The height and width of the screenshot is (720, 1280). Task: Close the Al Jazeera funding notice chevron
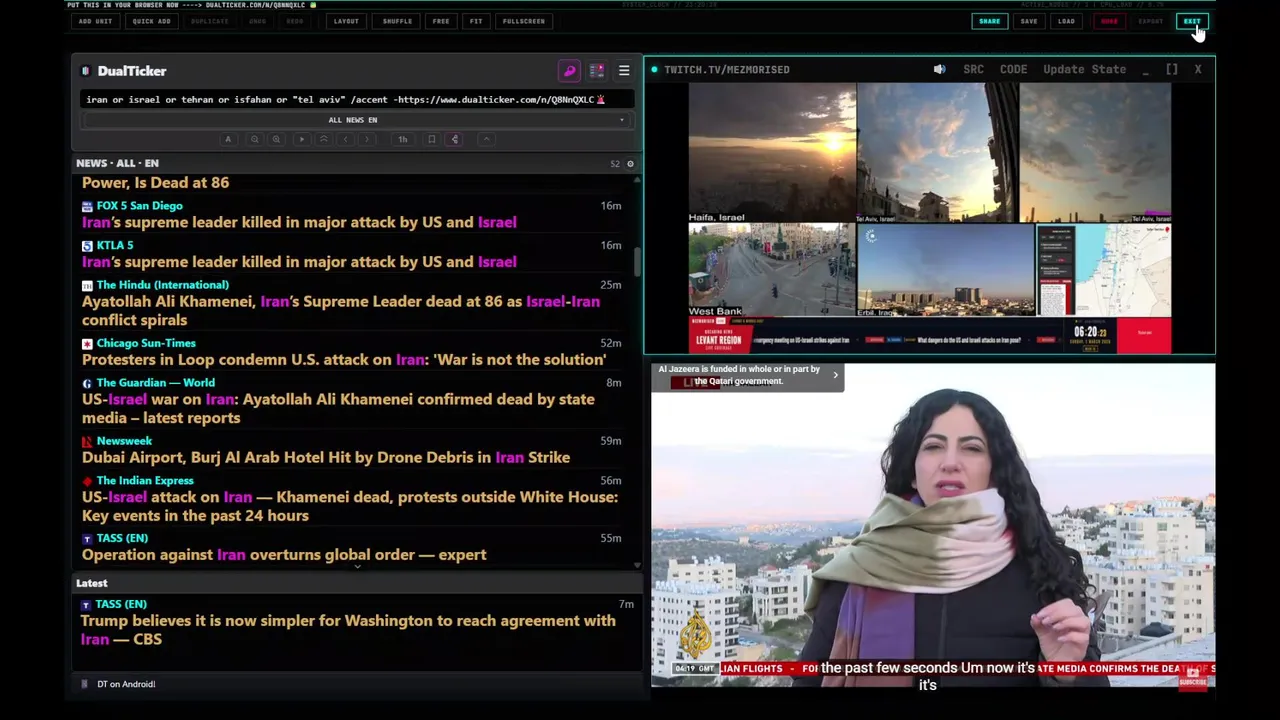pos(835,375)
